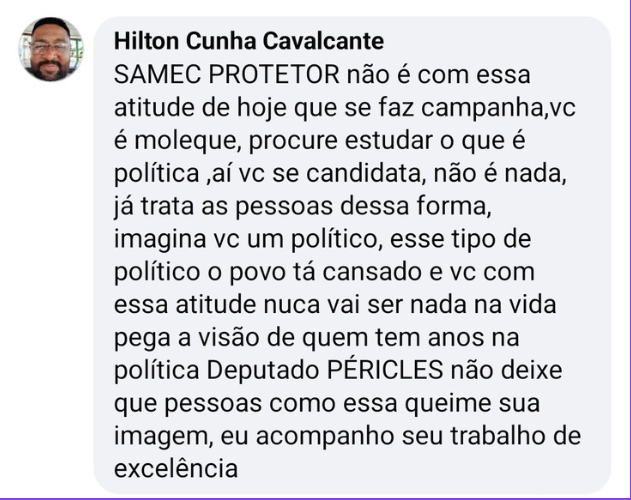Click the "SAMEC PROTETOR" mention in the comment
The image size is (631, 500).
(227, 74)
